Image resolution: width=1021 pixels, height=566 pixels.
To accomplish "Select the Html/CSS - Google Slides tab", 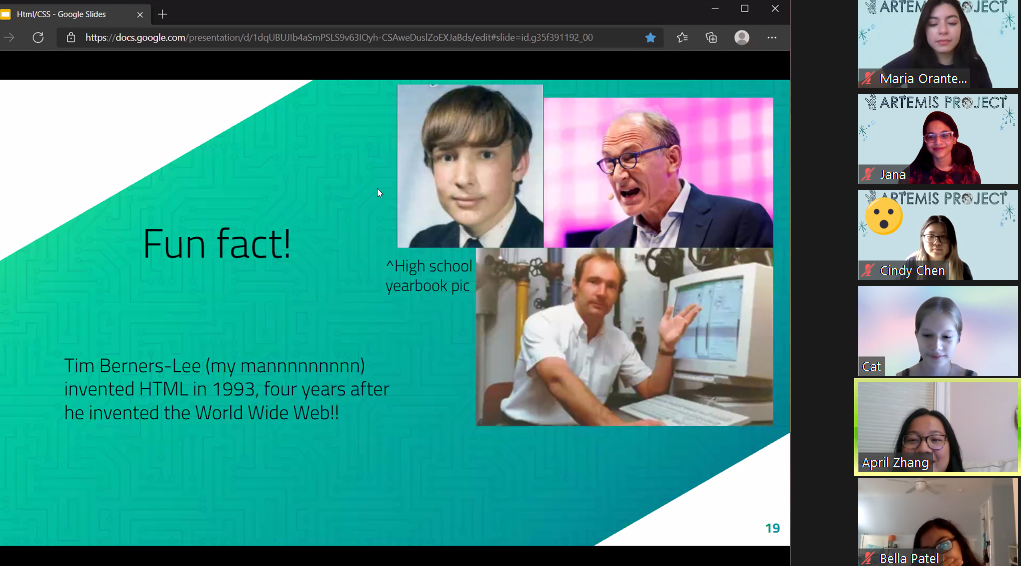I will pos(73,14).
